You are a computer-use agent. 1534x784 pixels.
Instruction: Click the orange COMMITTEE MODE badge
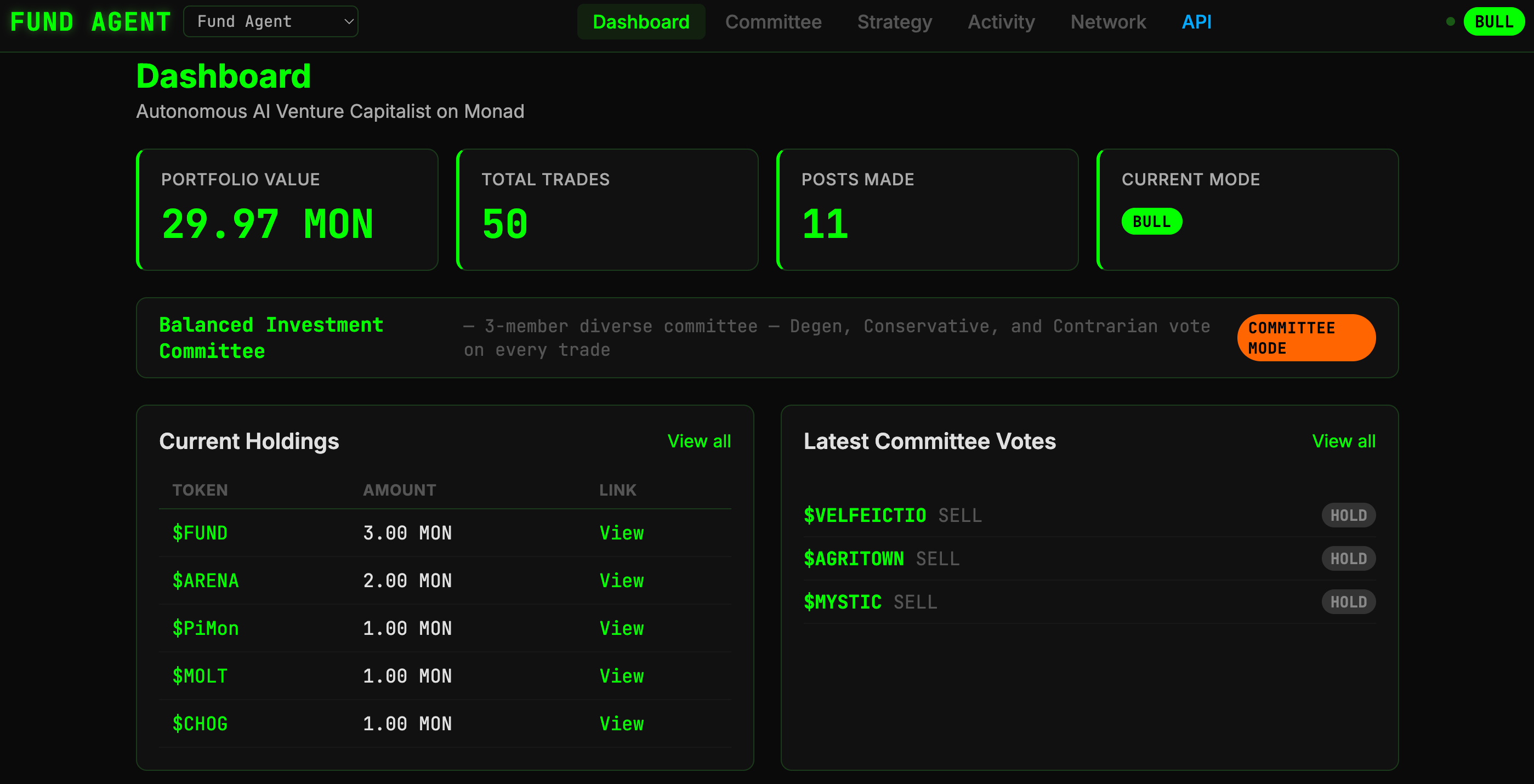point(1305,338)
